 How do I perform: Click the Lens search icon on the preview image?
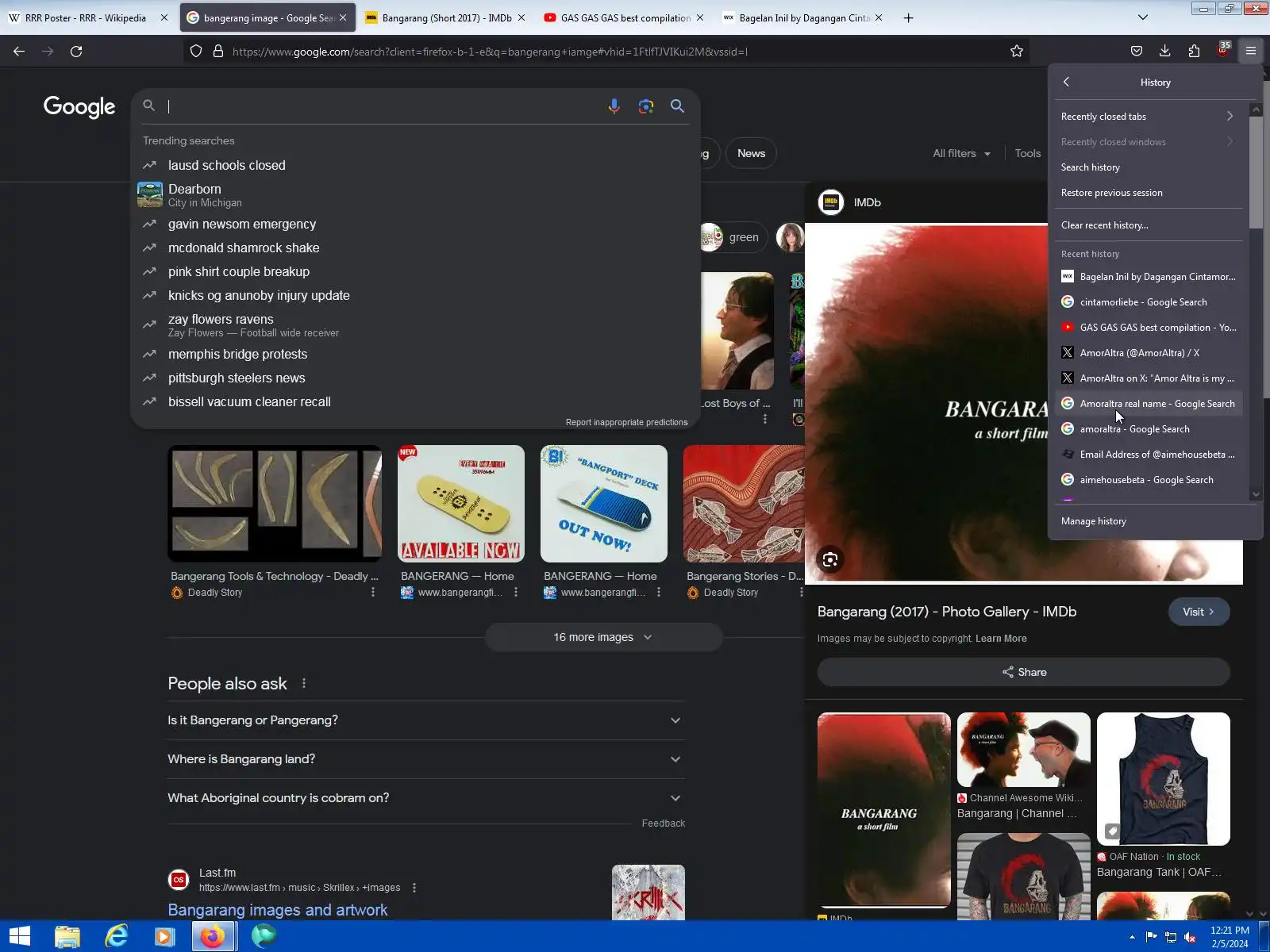coord(830,559)
